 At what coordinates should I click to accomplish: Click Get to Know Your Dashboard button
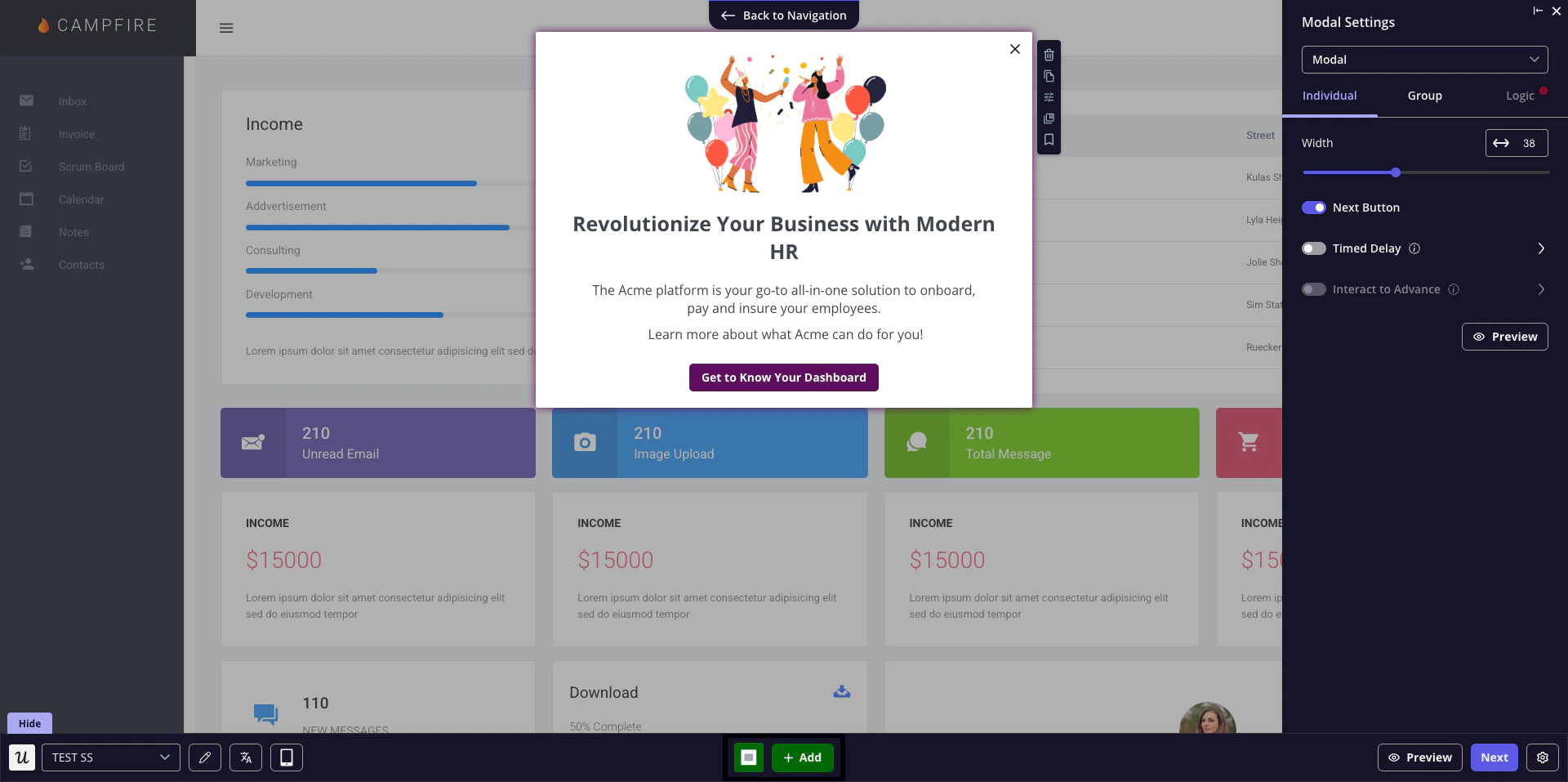click(784, 378)
